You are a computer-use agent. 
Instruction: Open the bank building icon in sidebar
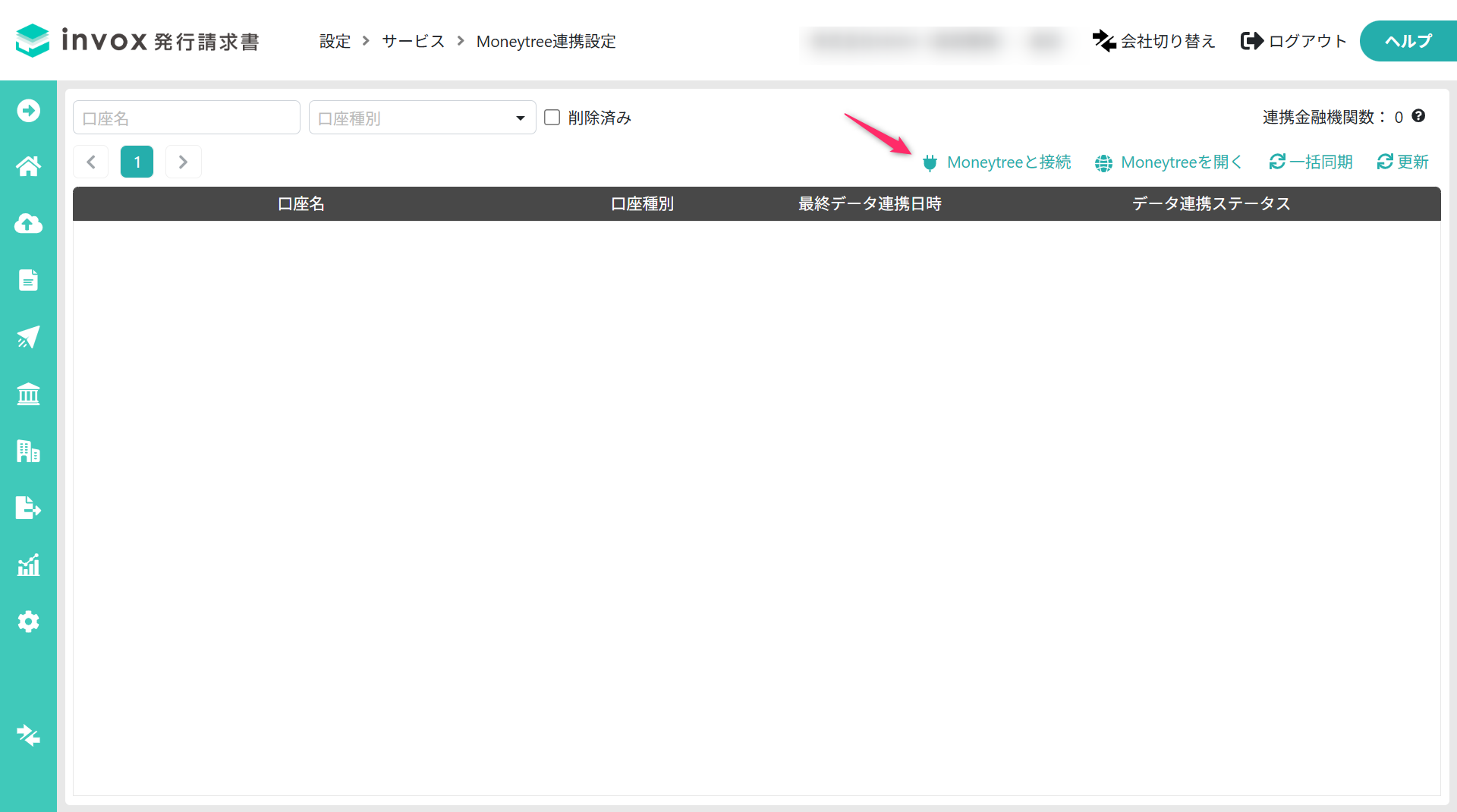pos(28,394)
